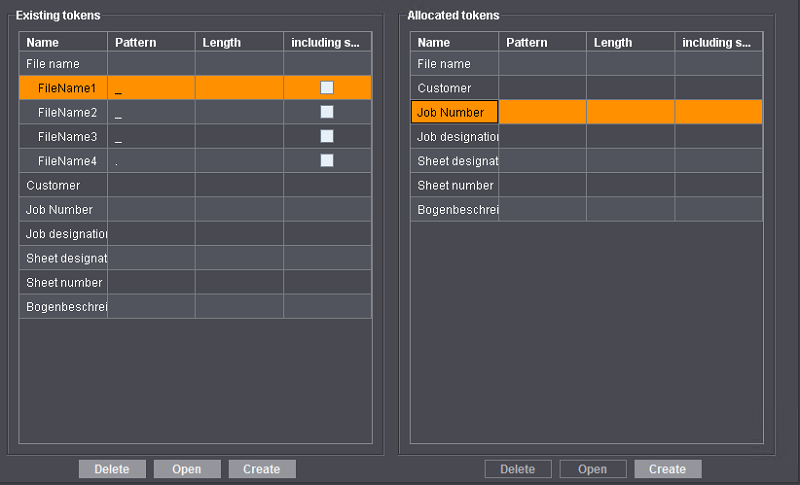This screenshot has height=485, width=800.
Task: Click Create button under Allocated tokens
Action: pos(668,469)
